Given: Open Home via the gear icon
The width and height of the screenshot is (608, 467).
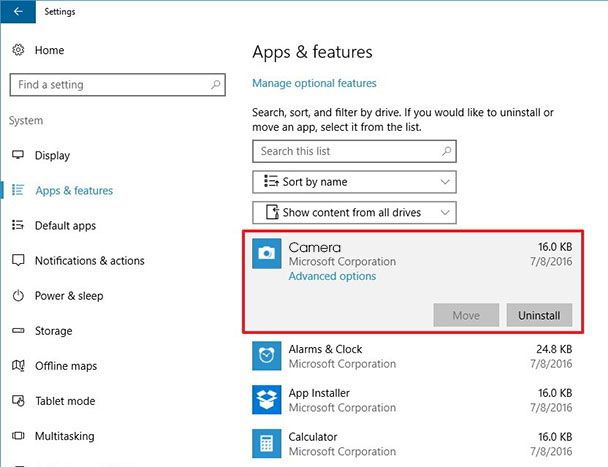Looking at the screenshot, I should 18,50.
